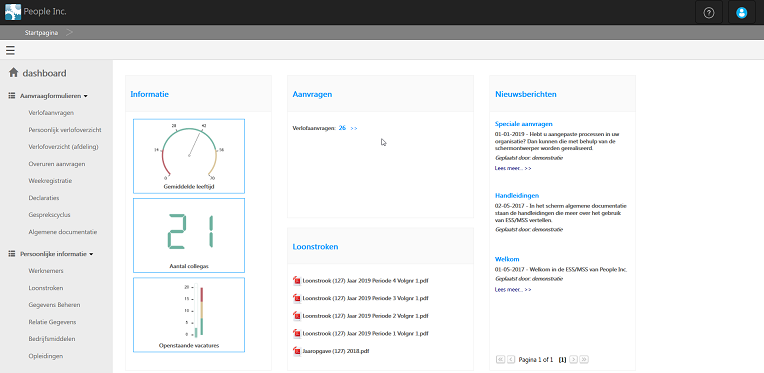
Task: Open the Aantal collegas counter widget
Action: (x=189, y=235)
